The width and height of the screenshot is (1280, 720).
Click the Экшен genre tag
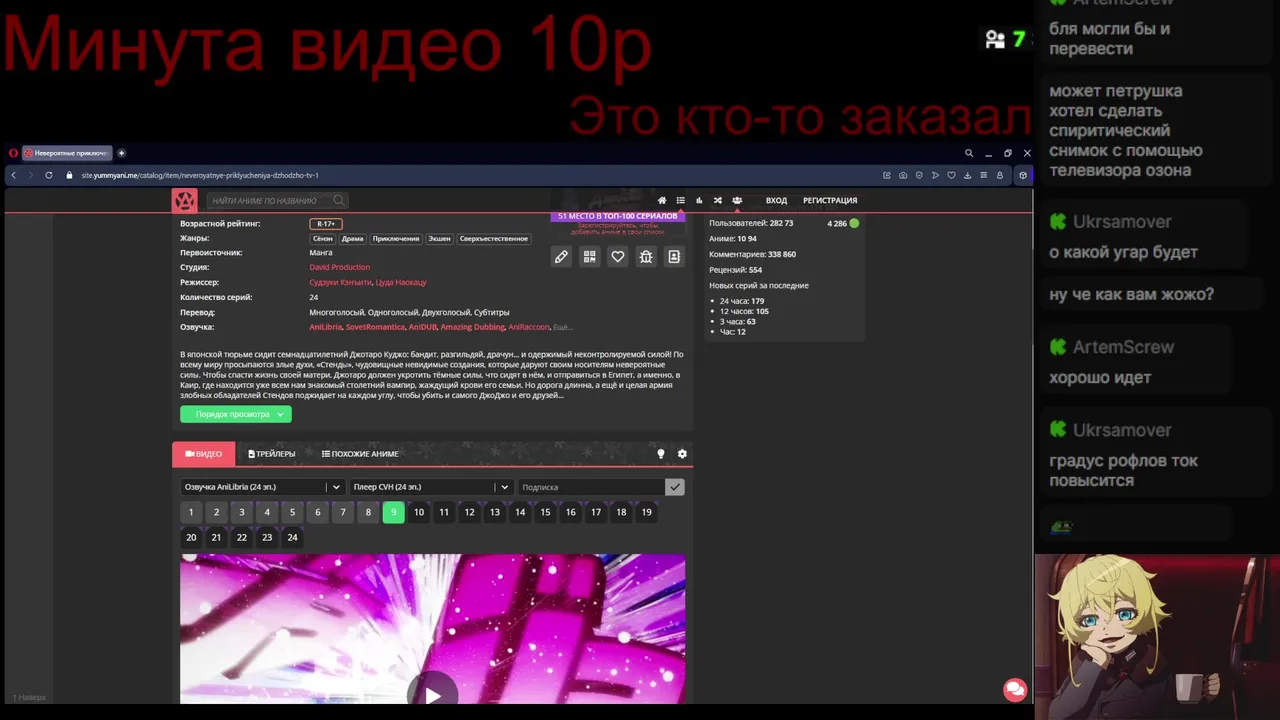pyautogui.click(x=440, y=239)
